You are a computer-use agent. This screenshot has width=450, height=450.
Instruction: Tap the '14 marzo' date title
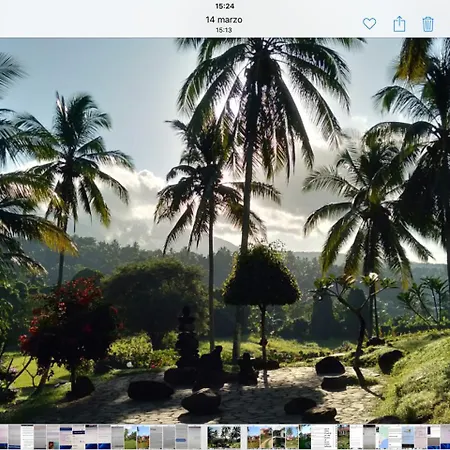click(224, 20)
